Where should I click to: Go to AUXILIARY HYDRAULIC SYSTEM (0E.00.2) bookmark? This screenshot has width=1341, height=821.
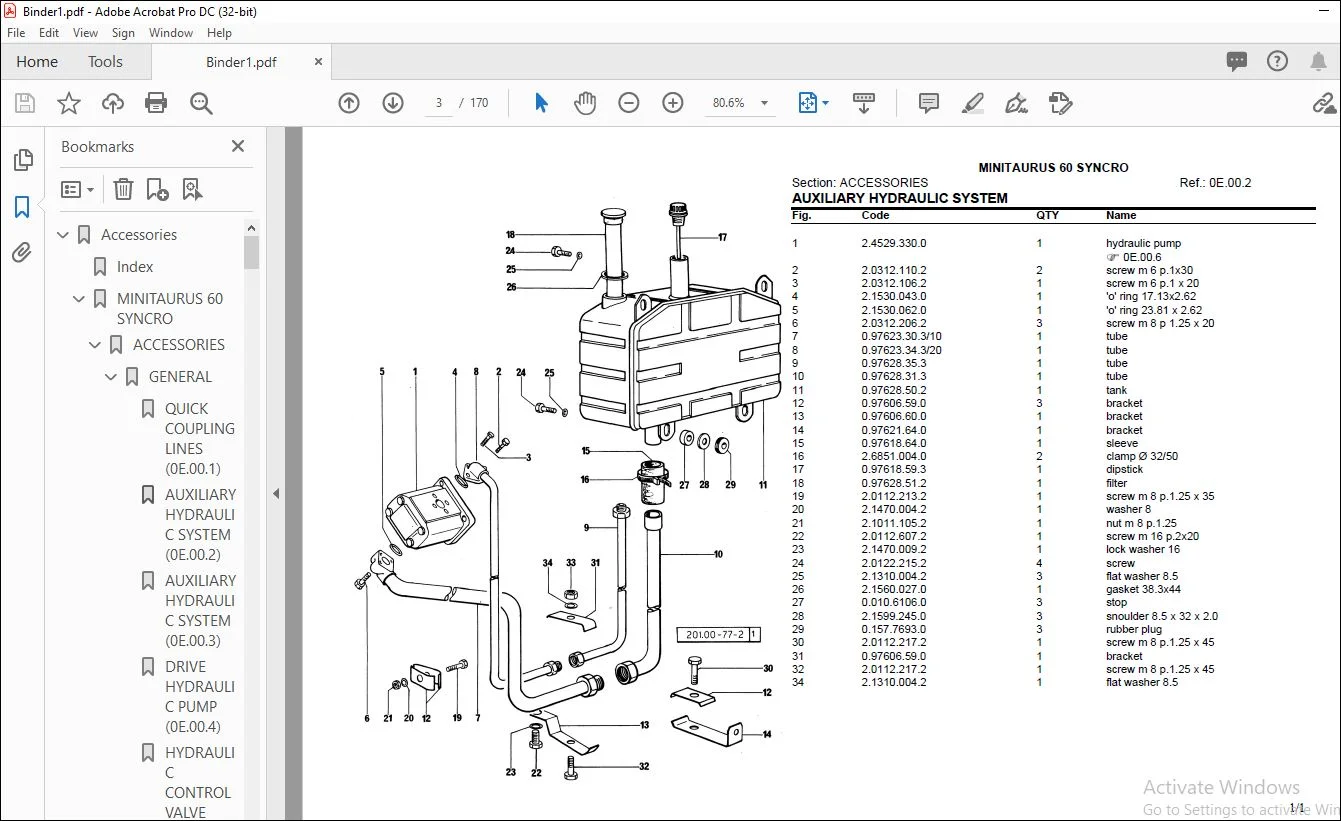click(200, 524)
